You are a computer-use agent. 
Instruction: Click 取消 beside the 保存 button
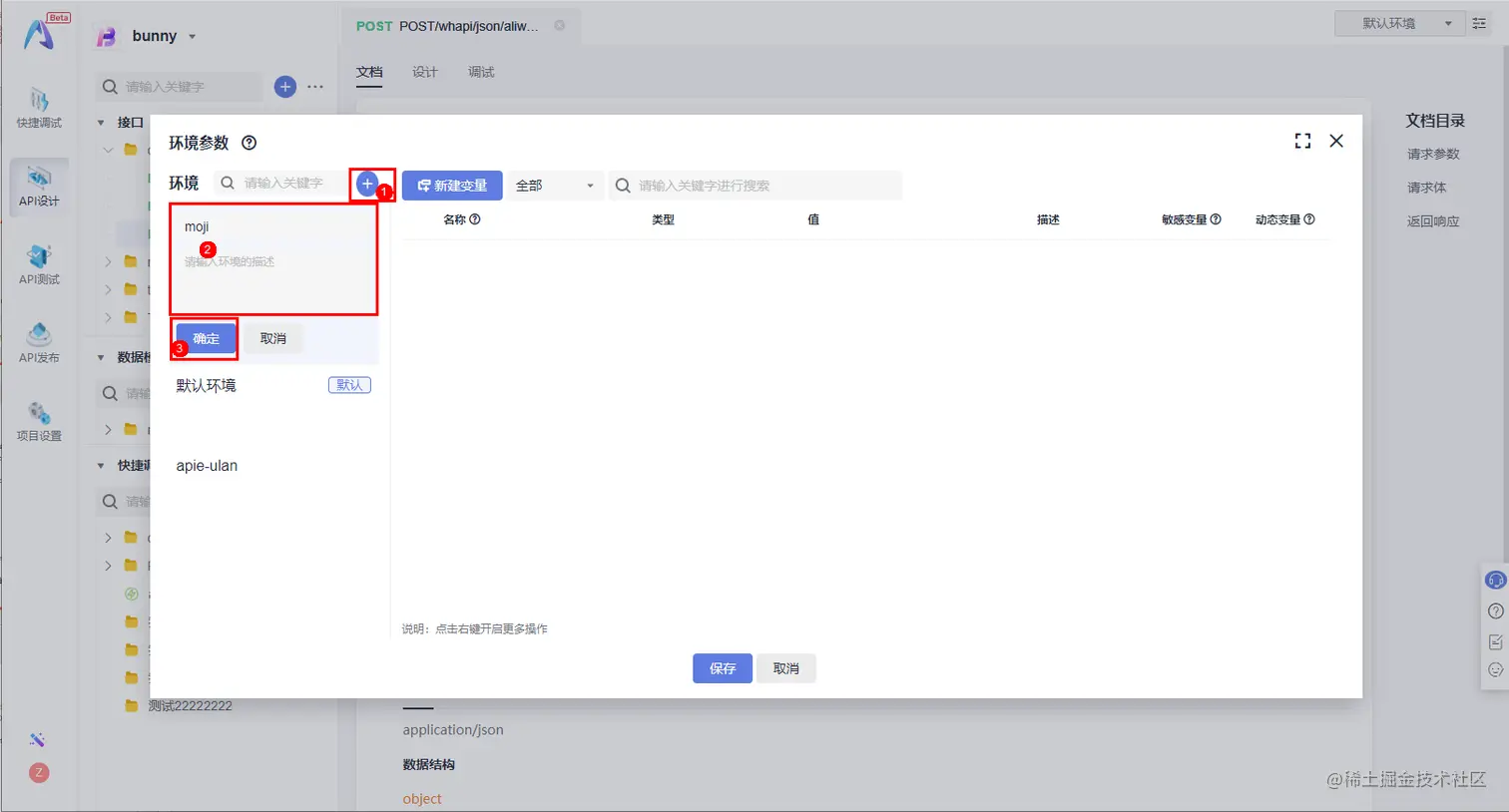coord(786,668)
